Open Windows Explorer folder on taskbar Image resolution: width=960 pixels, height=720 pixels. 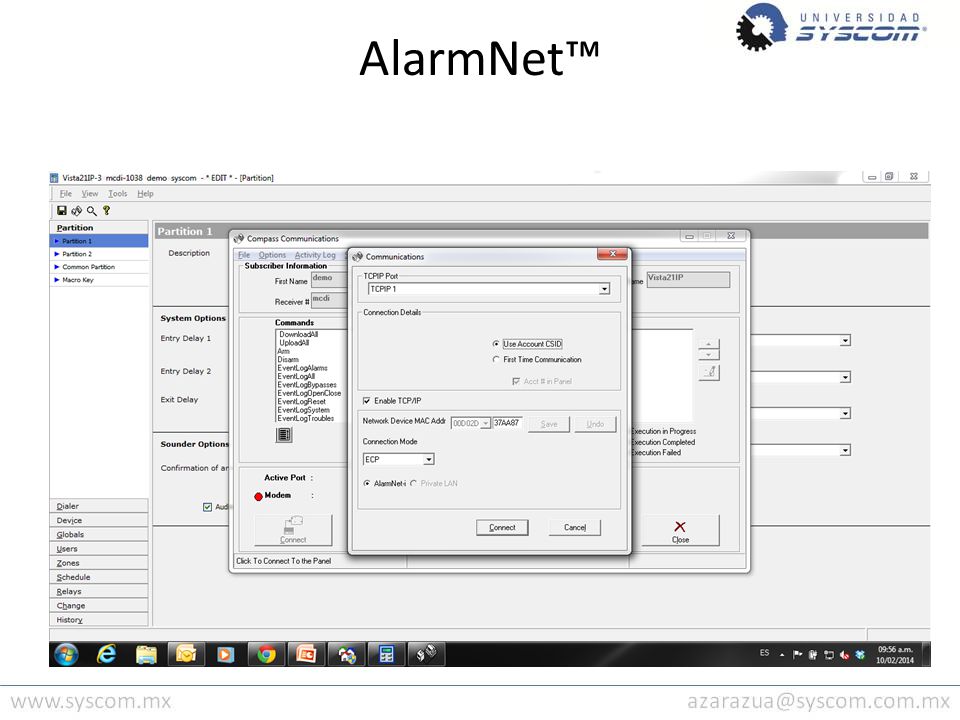146,654
